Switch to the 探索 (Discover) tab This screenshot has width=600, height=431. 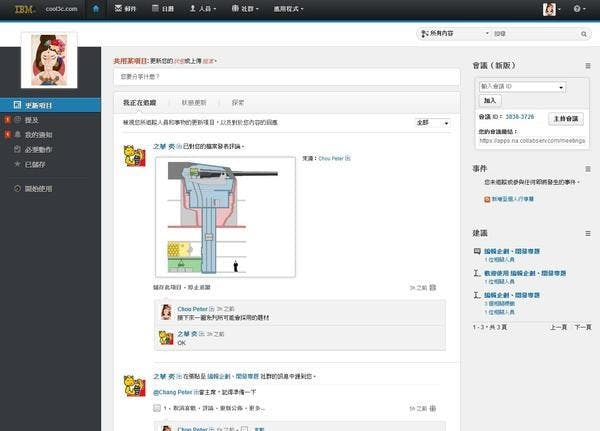[238, 103]
